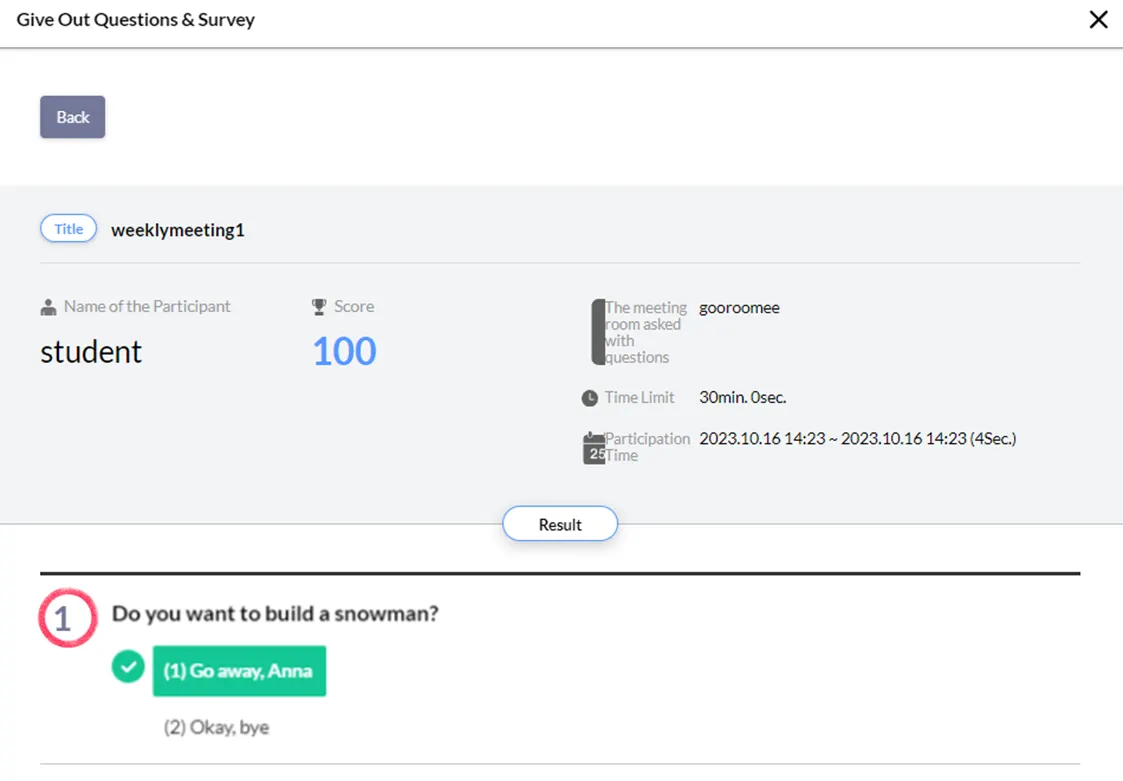Select answer "(2) Okay, bye"

point(216,727)
